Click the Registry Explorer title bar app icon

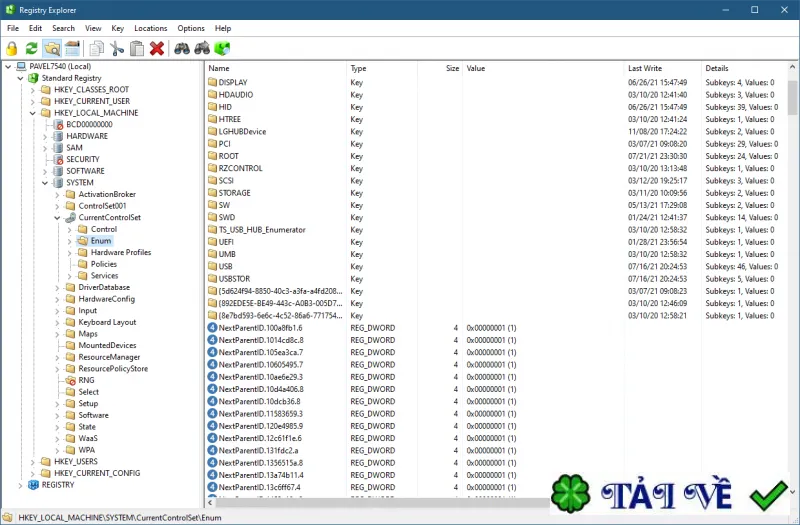point(10,10)
